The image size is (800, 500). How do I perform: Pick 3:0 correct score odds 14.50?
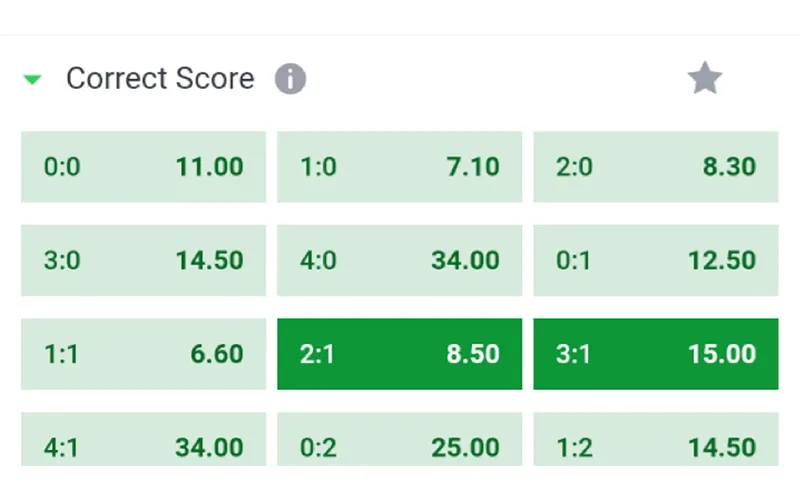pos(143,260)
